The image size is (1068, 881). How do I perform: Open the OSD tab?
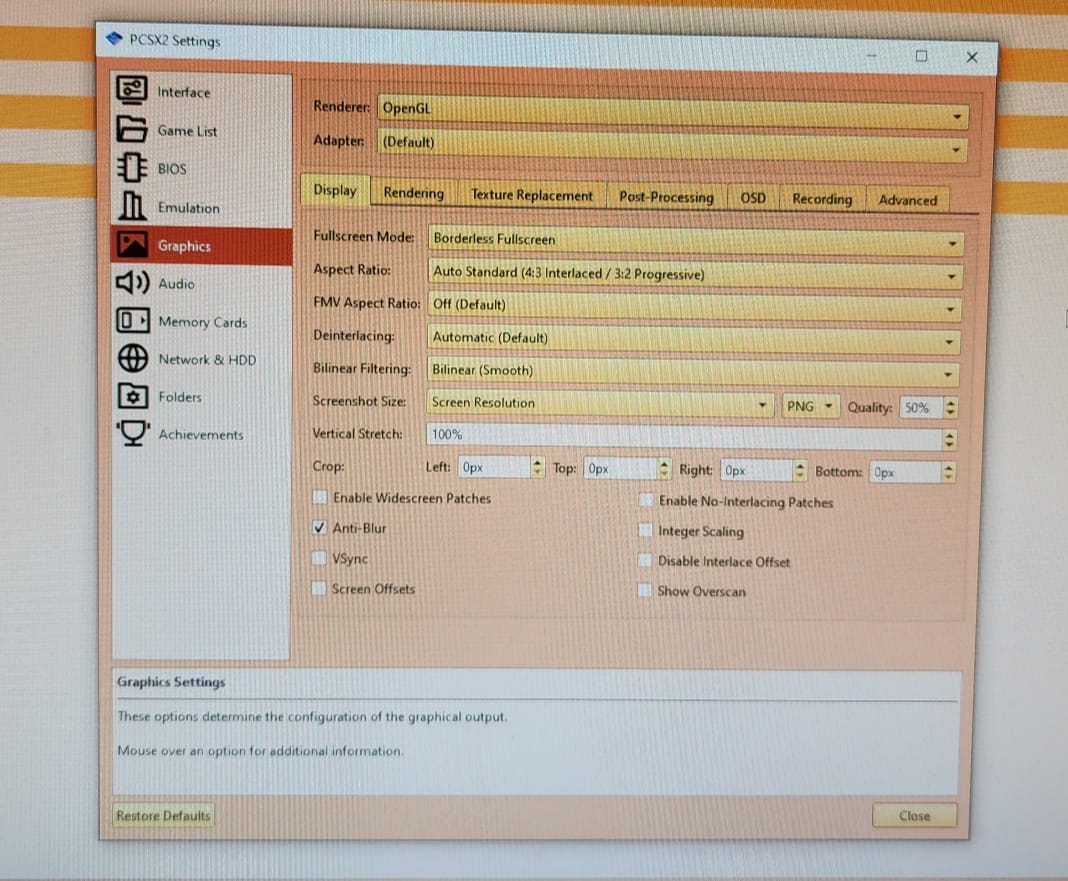point(753,198)
